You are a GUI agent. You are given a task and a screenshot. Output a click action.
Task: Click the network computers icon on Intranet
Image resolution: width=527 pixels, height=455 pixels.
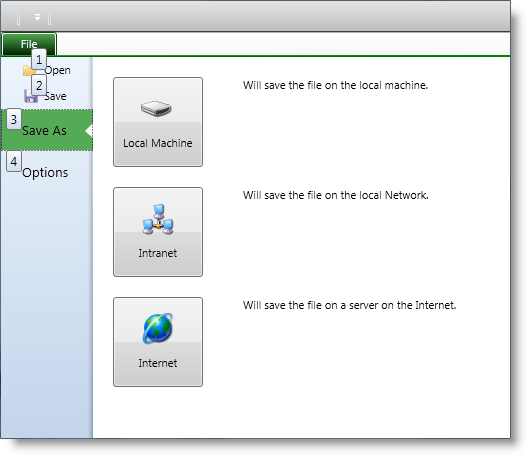pos(158,219)
